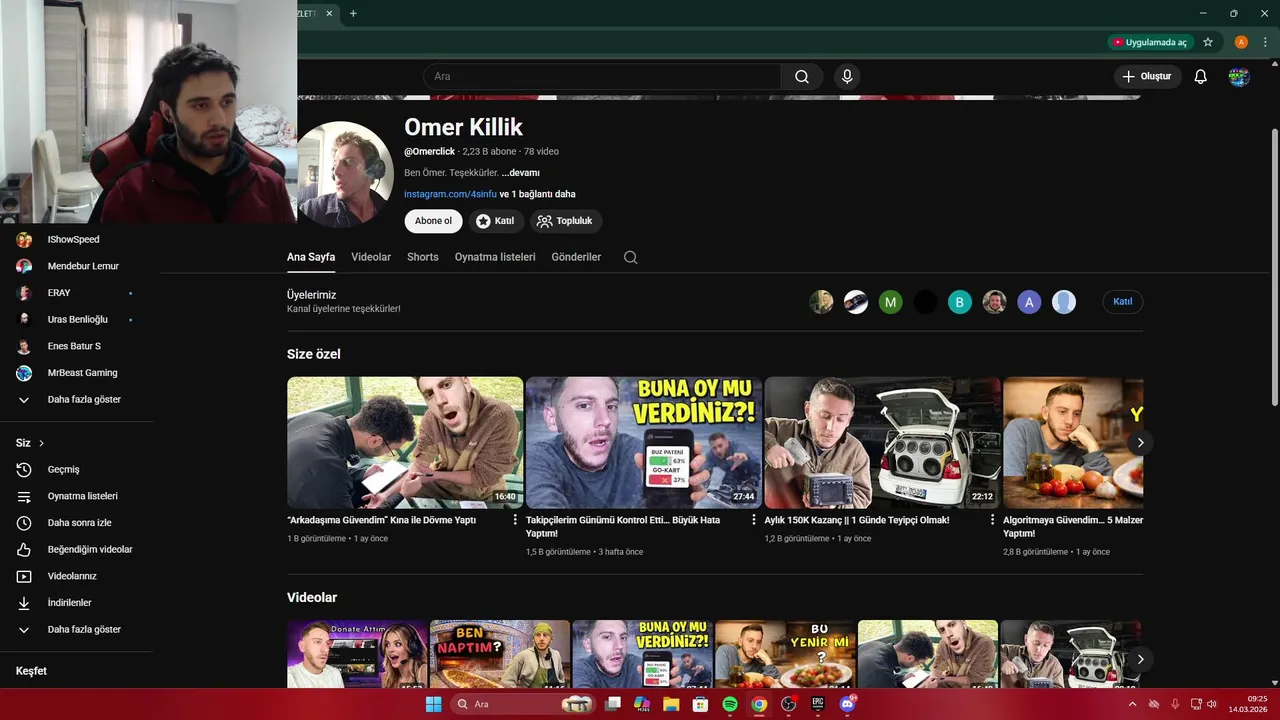Image resolution: width=1280 pixels, height=720 pixels.
Task: Click the Omer Killik channel avatar
Action: click(x=346, y=174)
